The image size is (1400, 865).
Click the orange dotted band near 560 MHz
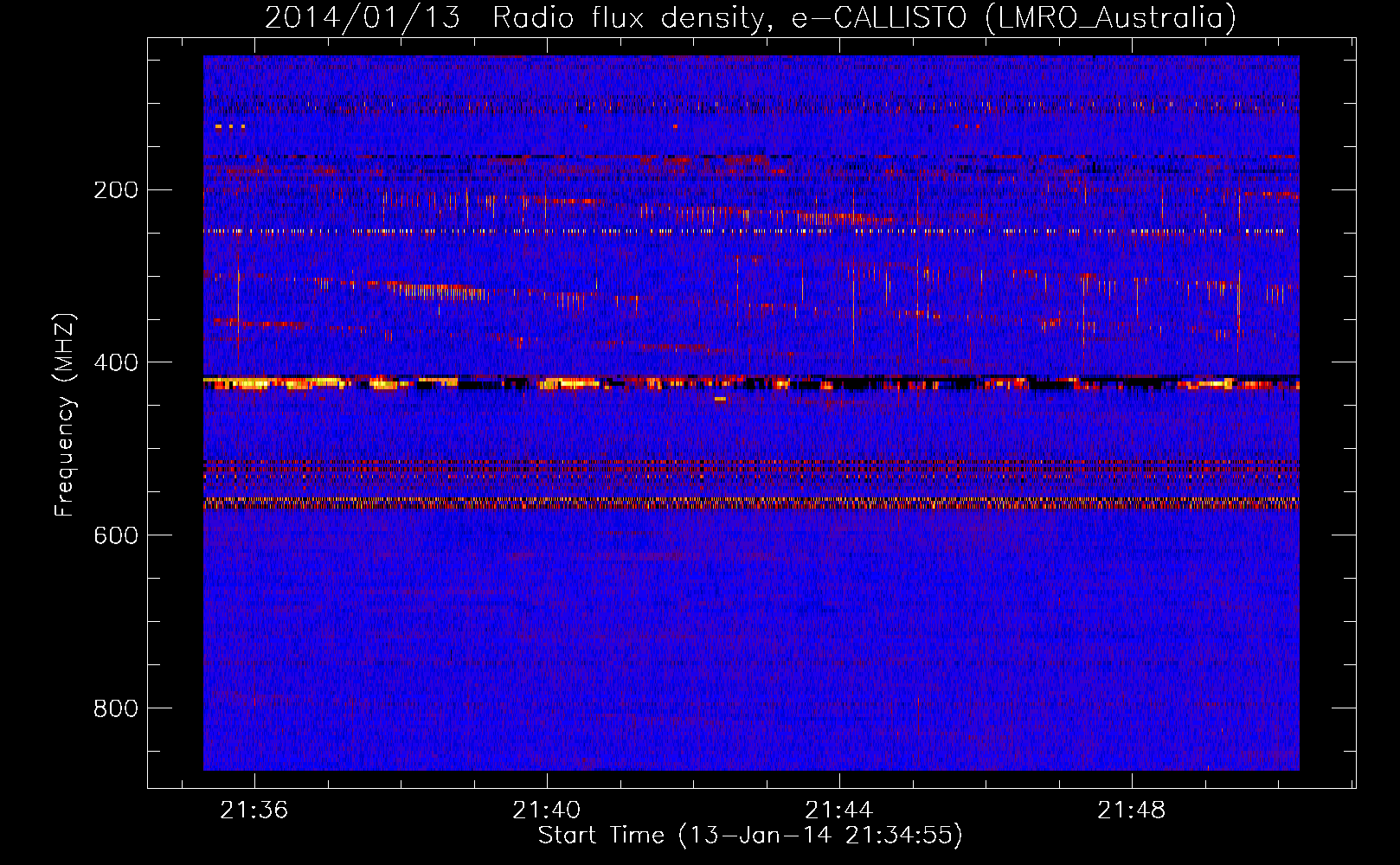751,501
